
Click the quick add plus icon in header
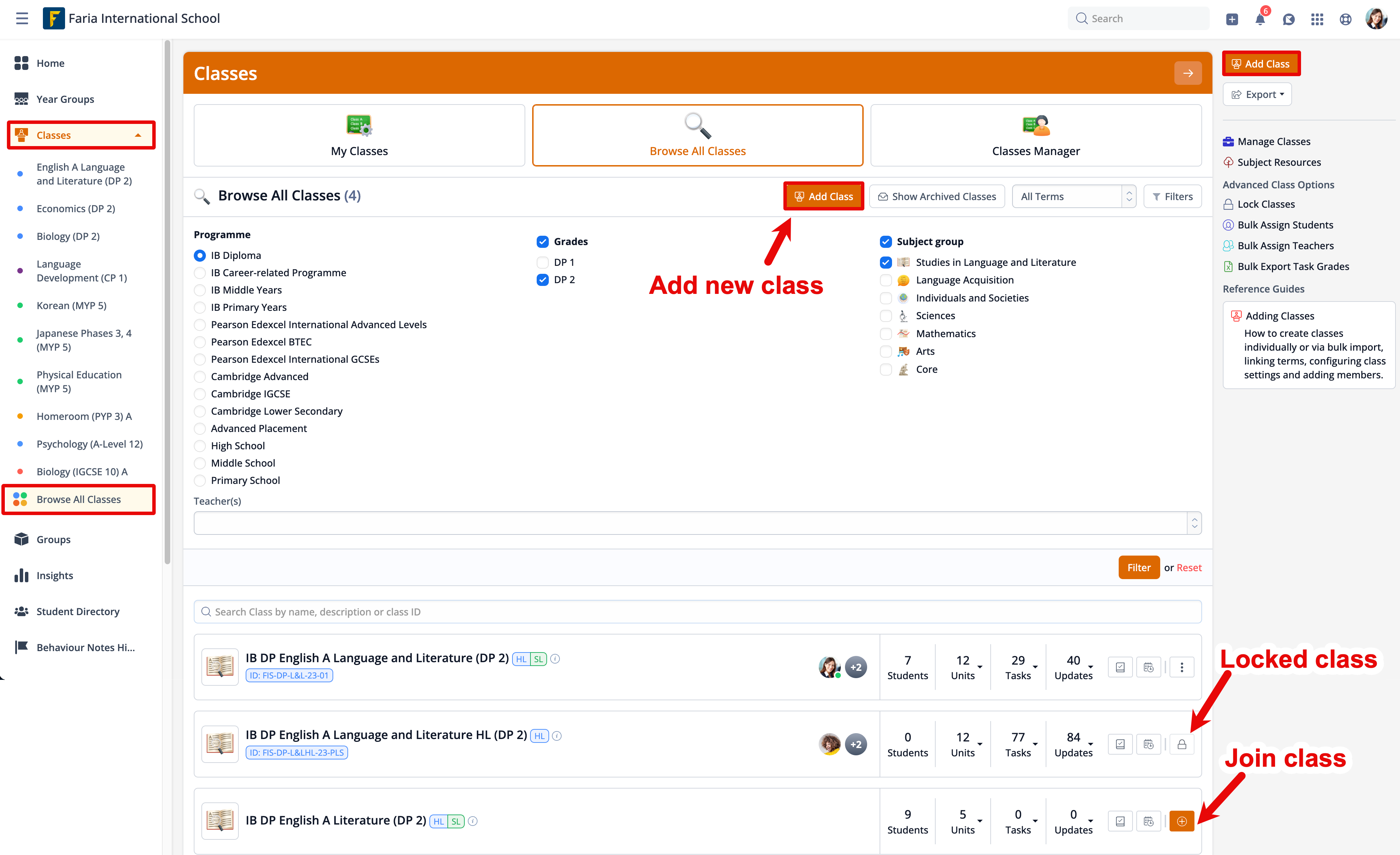point(1232,19)
